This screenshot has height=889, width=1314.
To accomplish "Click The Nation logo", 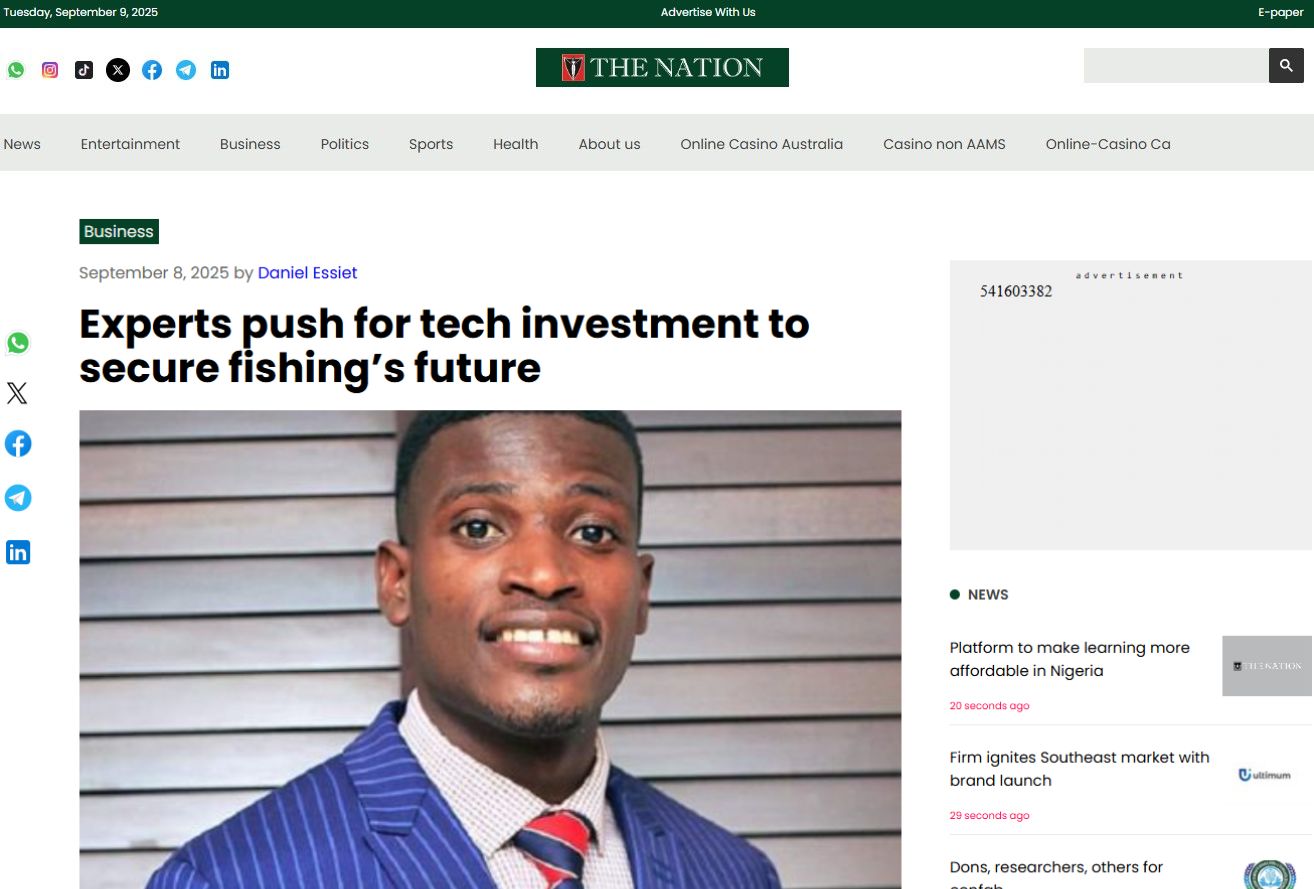I will 662,68.
